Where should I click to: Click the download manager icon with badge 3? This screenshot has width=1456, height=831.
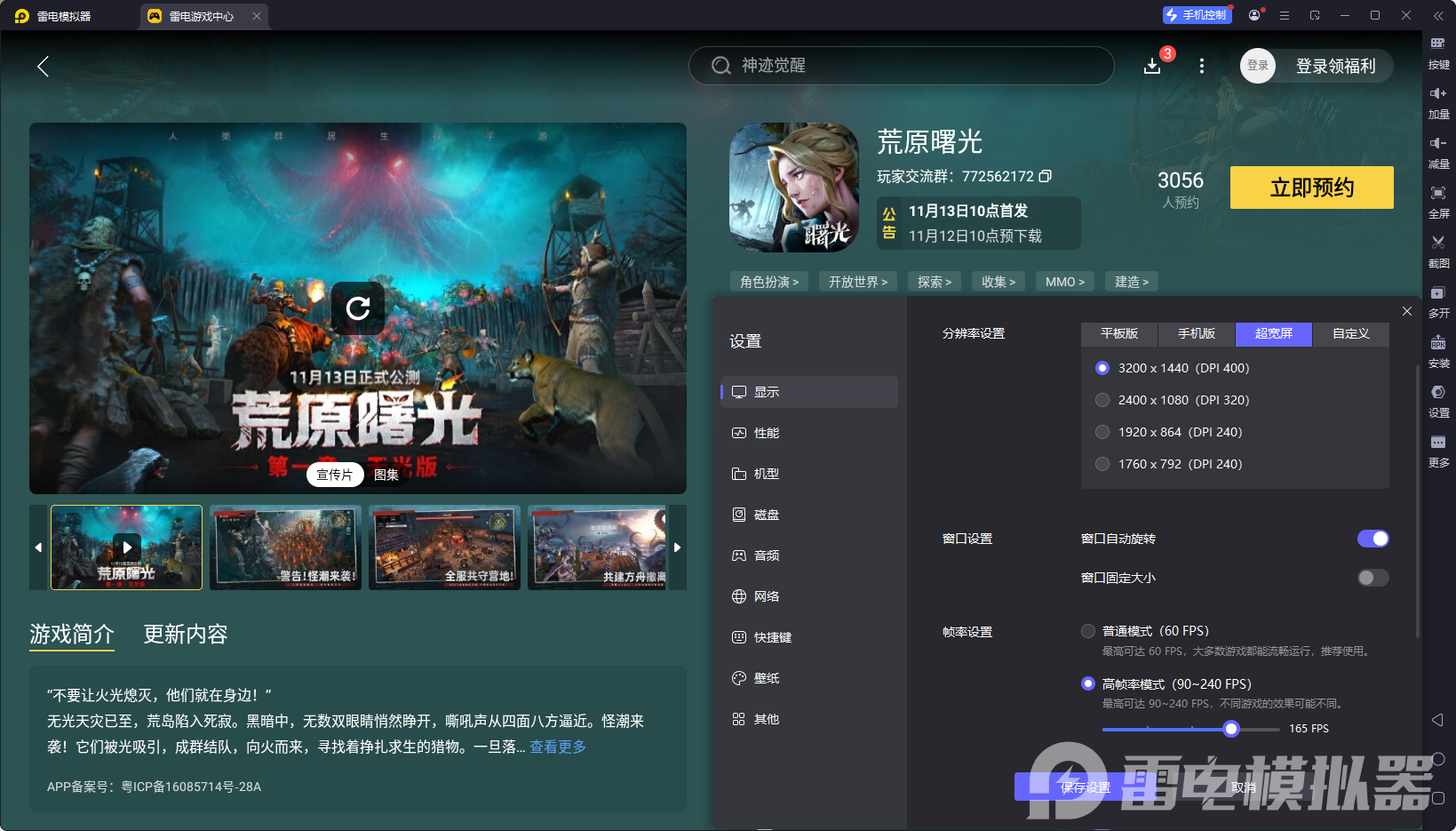[1152, 66]
